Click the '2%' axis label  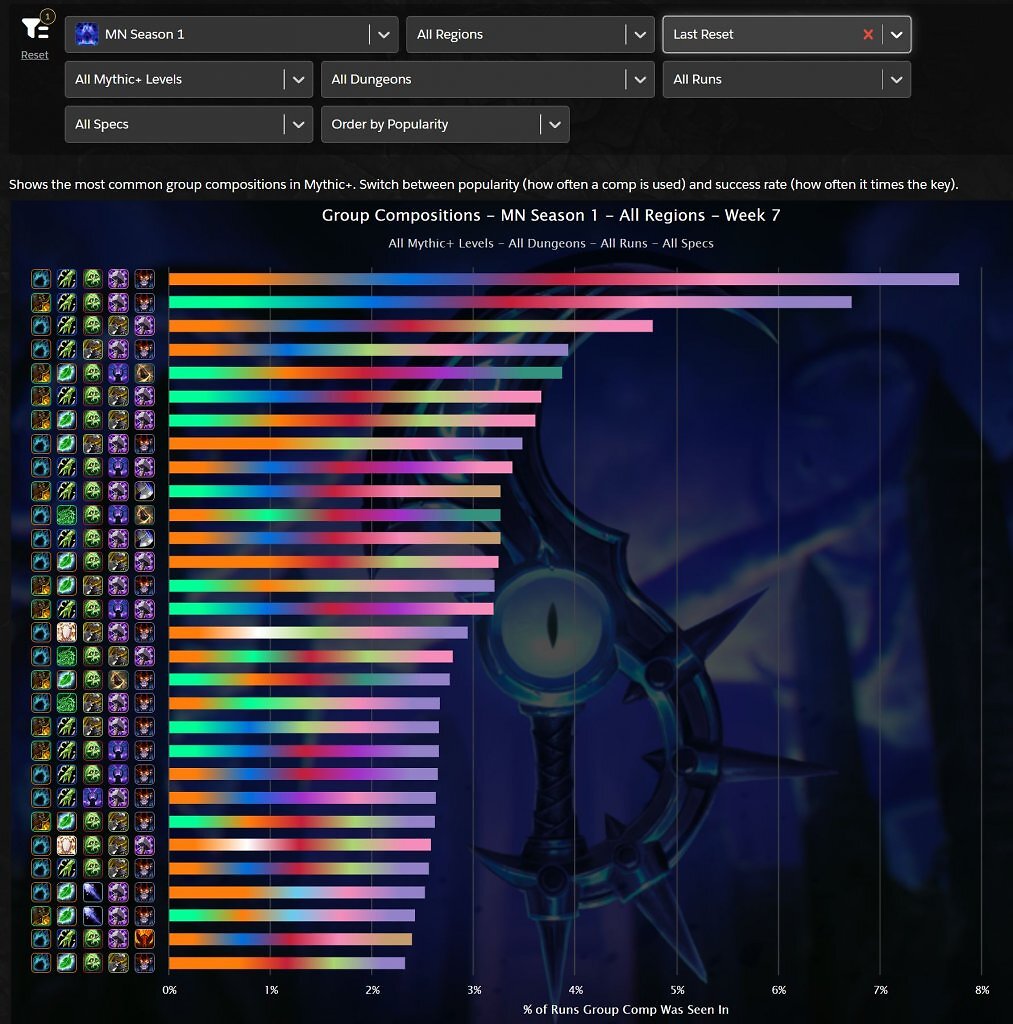pos(372,989)
